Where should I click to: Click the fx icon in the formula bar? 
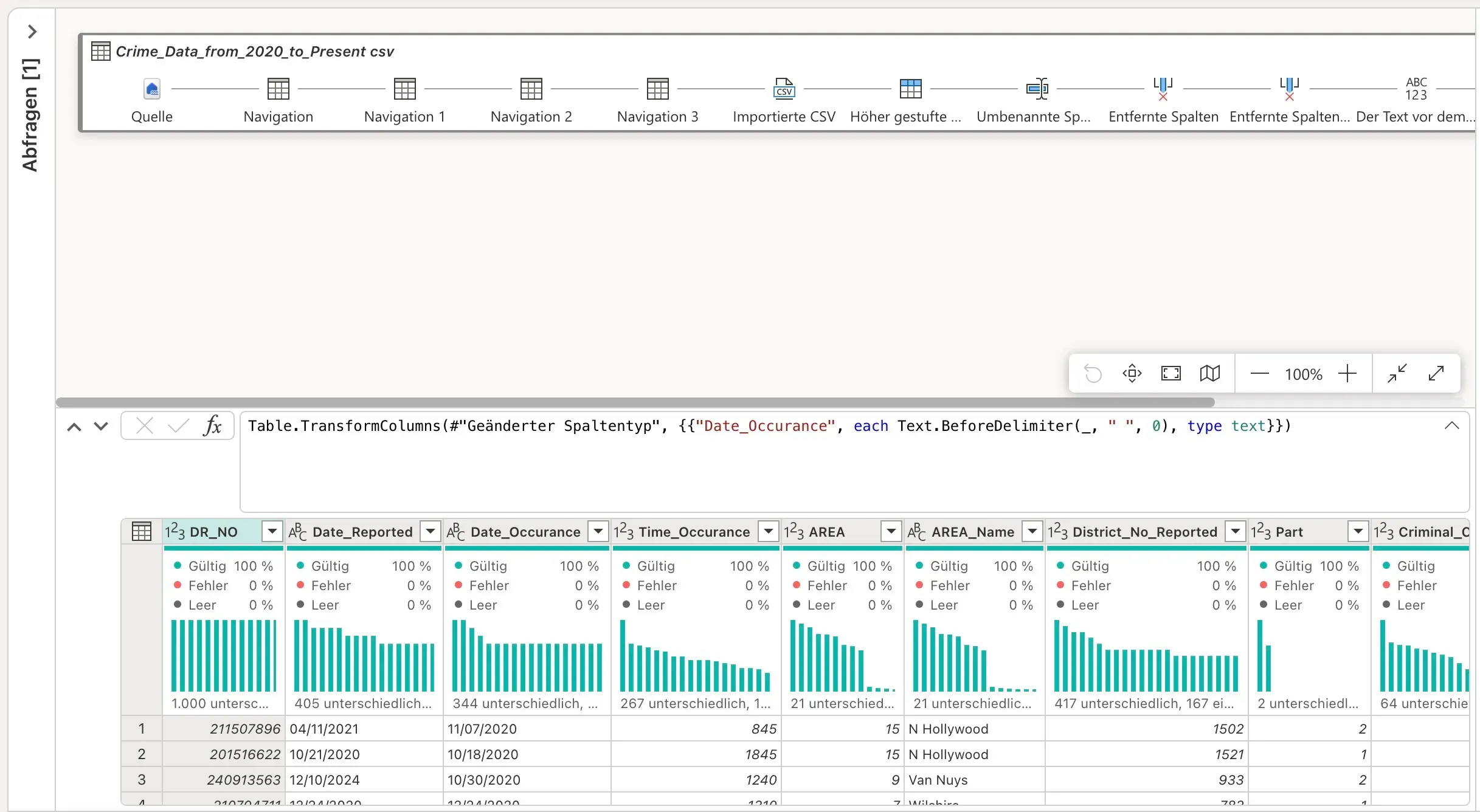[213, 425]
